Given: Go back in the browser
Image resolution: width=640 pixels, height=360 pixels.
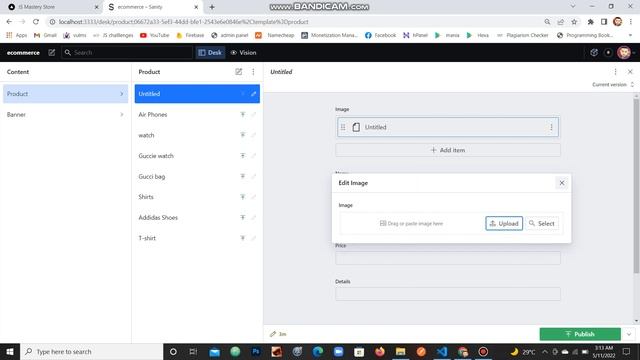Looking at the screenshot, I should 9,22.
